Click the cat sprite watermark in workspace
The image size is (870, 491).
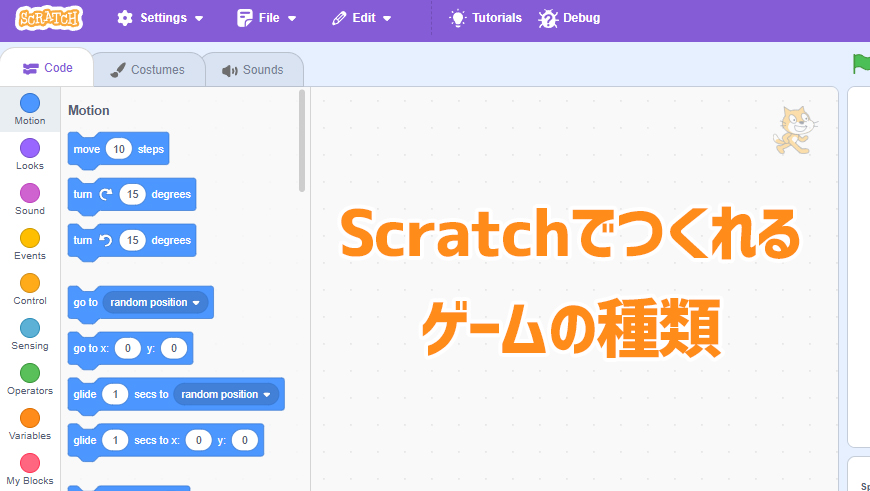tap(795, 131)
